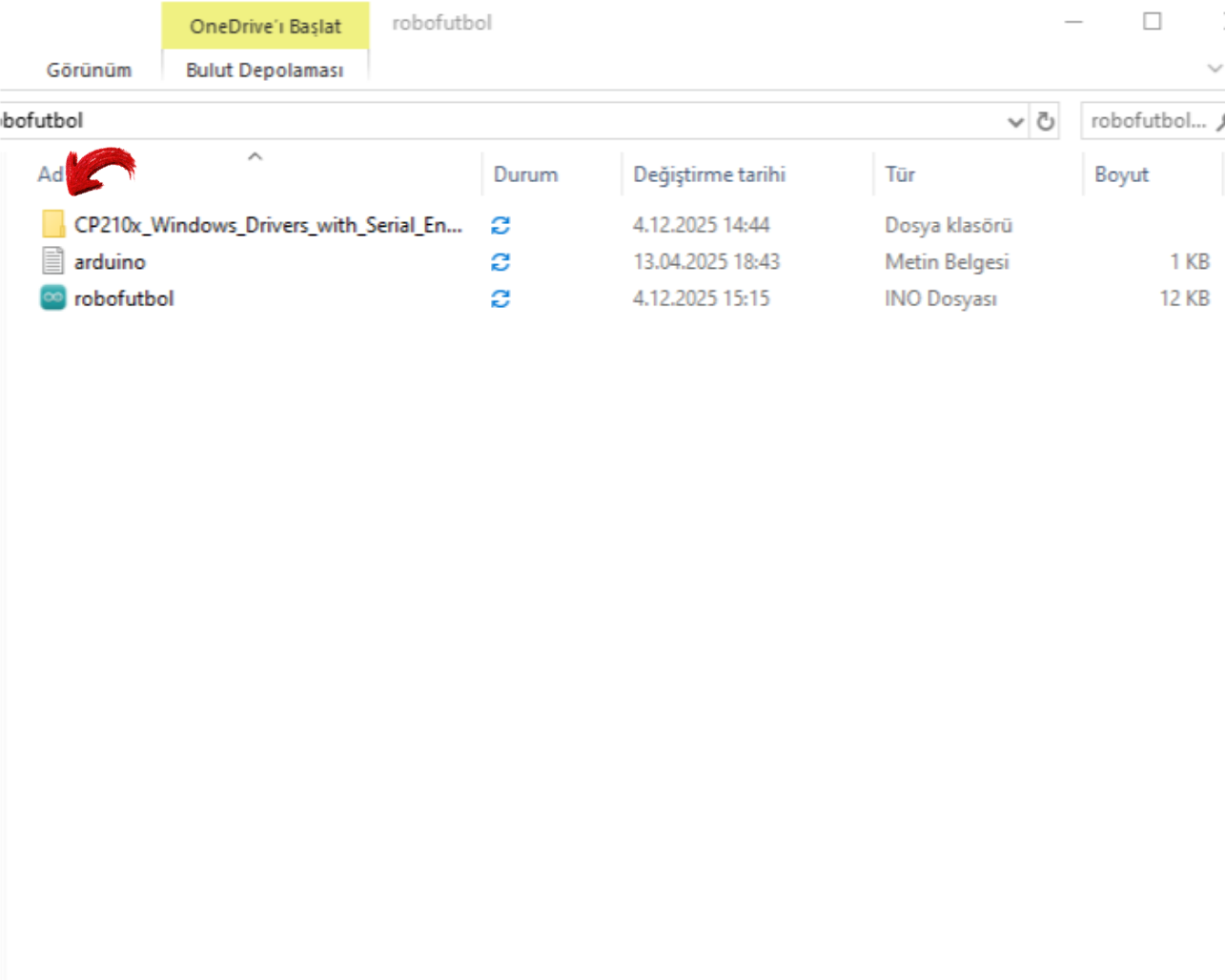
Task: Click the Durum column header
Action: (525, 174)
